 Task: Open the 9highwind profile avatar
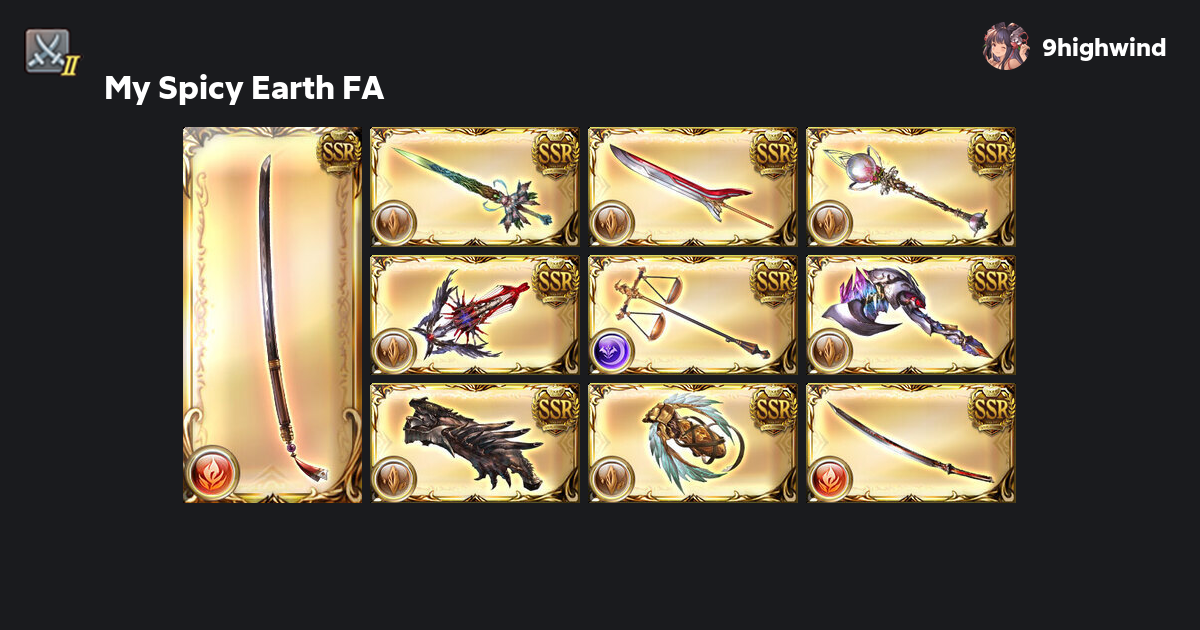1006,47
